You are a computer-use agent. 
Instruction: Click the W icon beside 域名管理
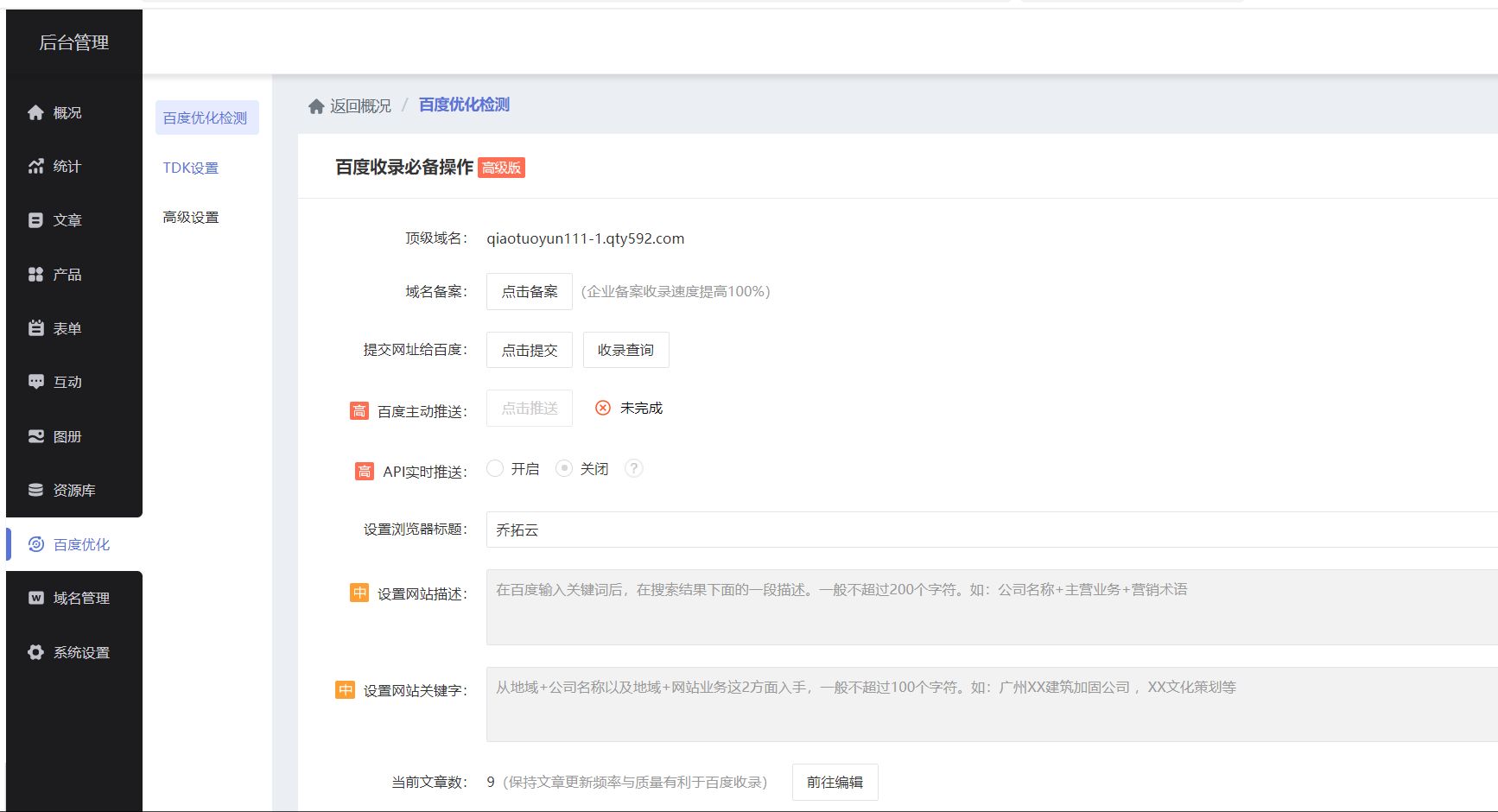(35, 598)
